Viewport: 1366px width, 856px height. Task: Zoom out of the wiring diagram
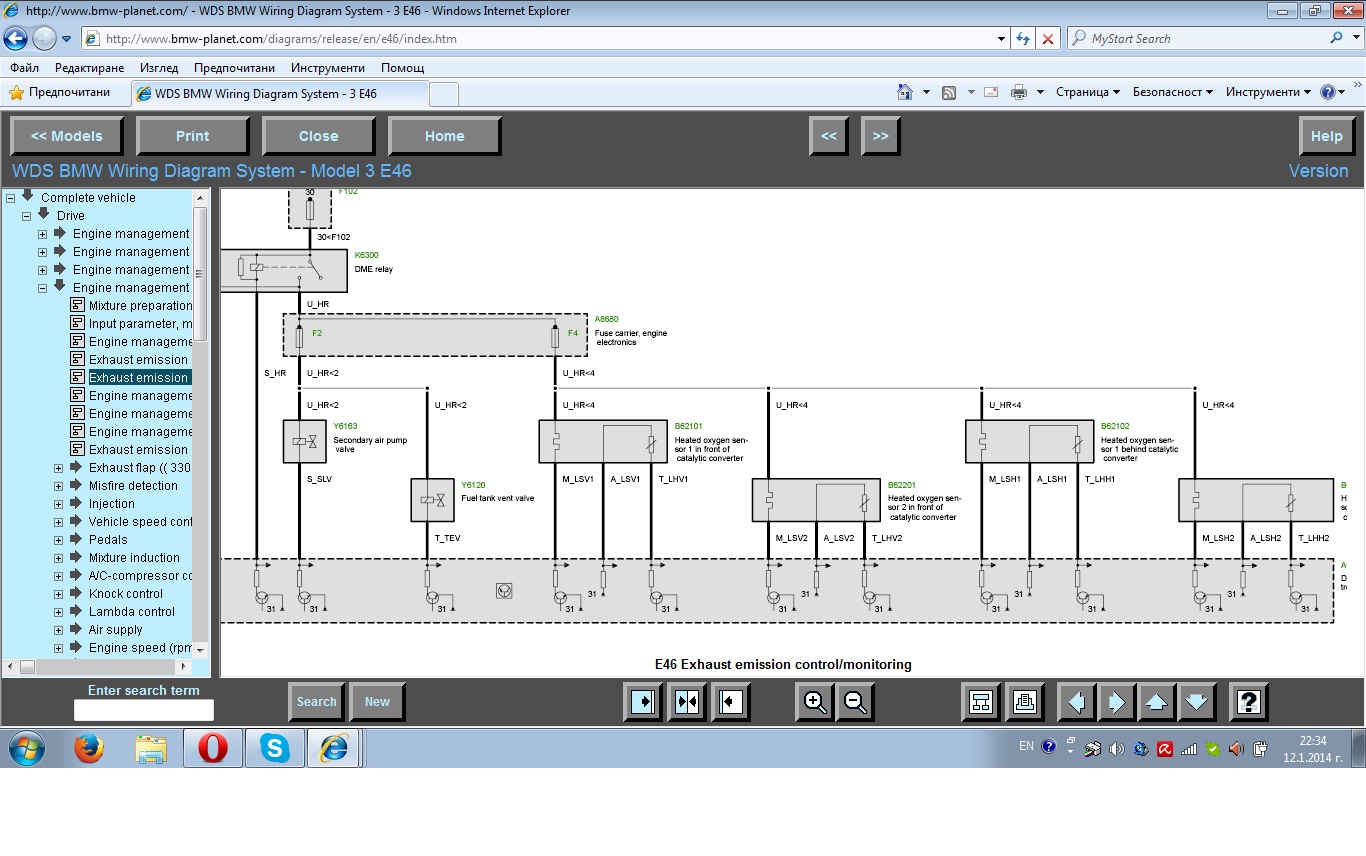(x=855, y=702)
